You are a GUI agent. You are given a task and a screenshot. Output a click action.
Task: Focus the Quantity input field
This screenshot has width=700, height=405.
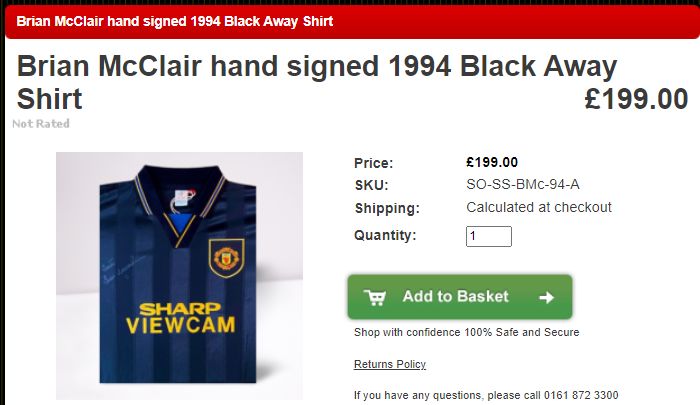tap(489, 236)
